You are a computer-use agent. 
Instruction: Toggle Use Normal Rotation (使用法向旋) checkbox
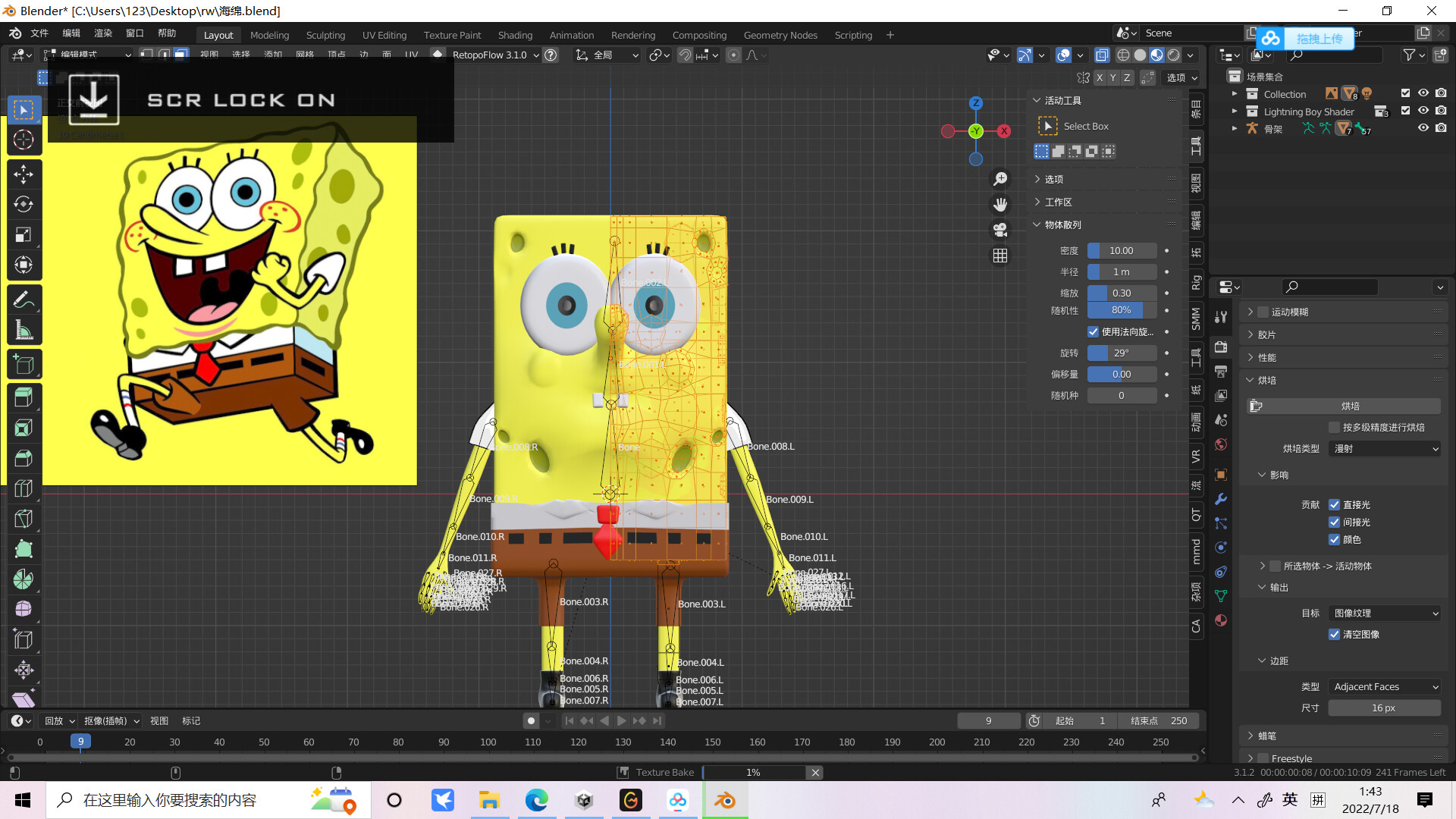pos(1093,332)
